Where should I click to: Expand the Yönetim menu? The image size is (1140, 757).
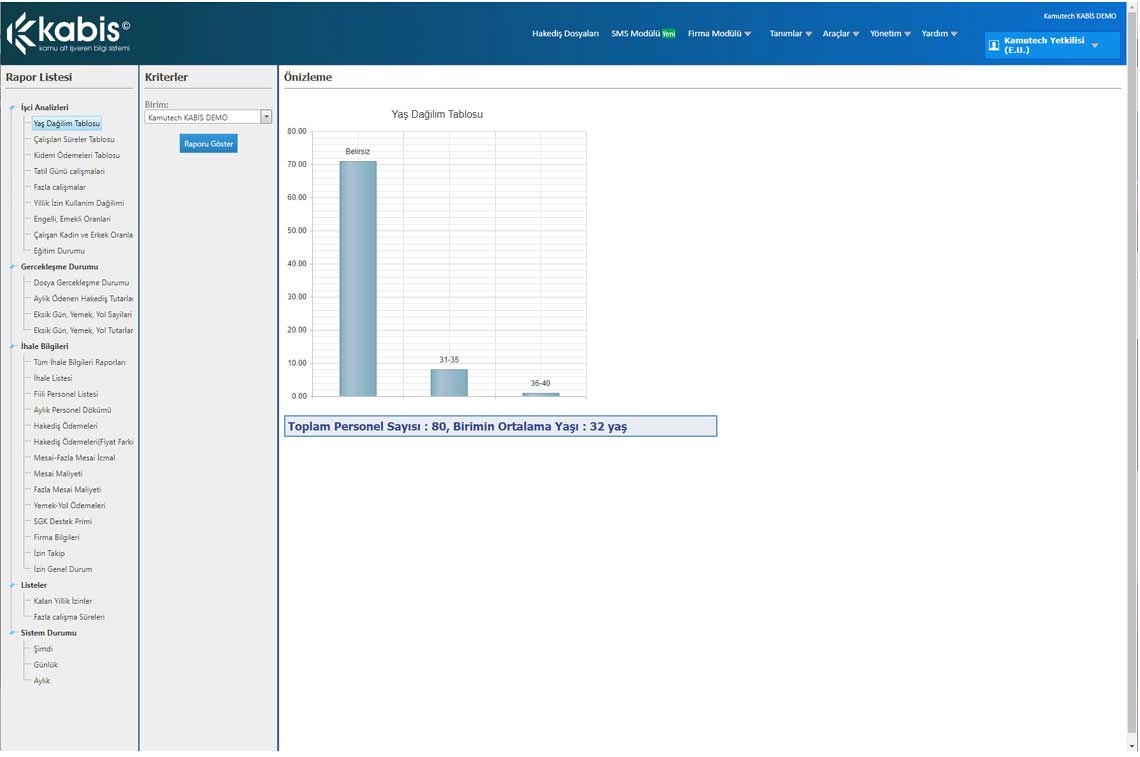coord(890,33)
